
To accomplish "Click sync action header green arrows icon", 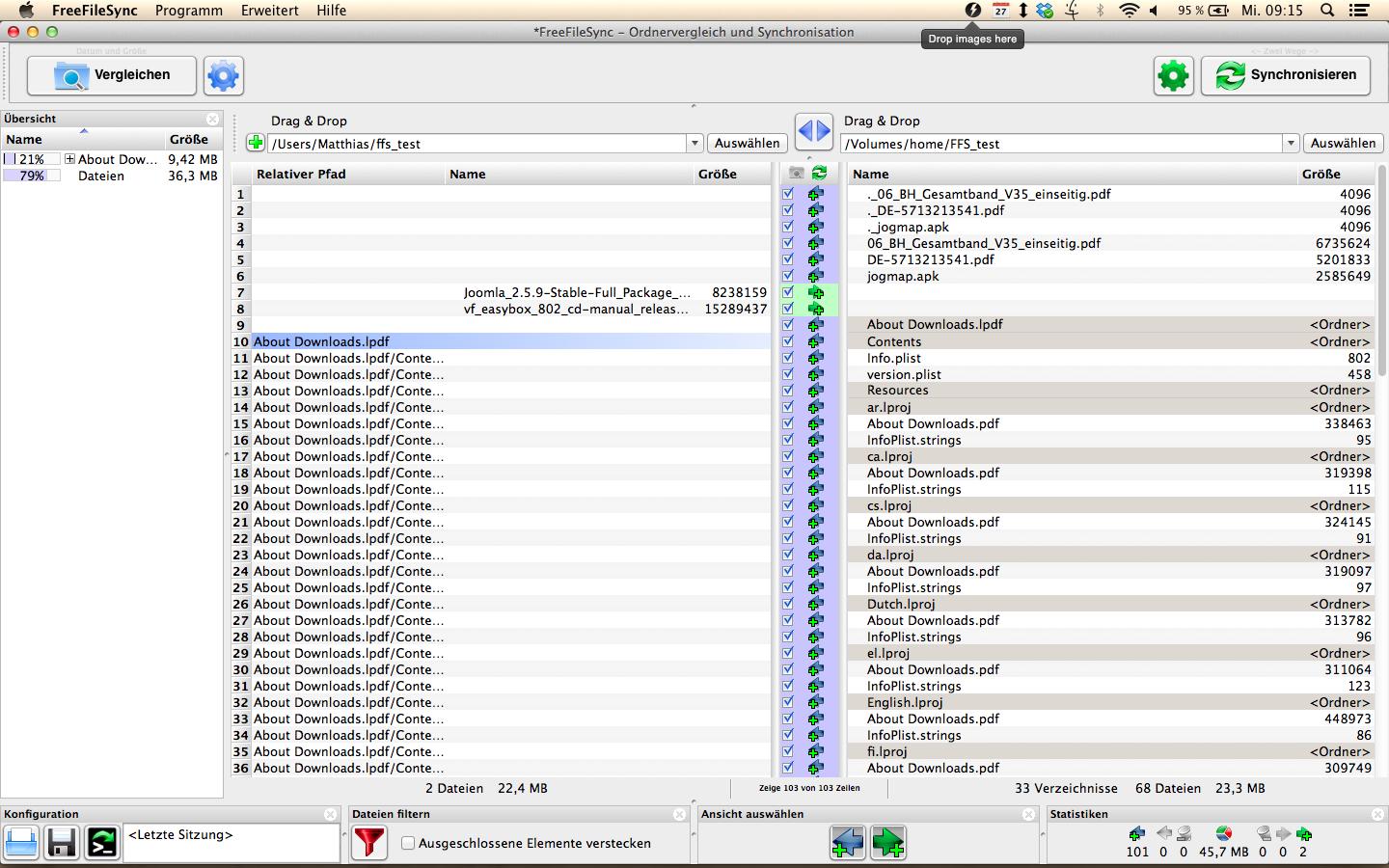I will tap(819, 173).
